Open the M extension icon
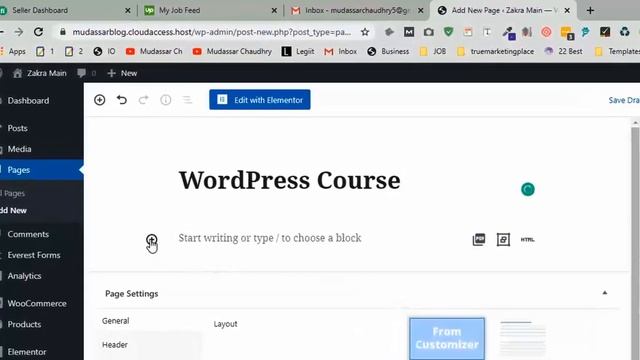Screen dimensions: 640x360 pos(409,32)
